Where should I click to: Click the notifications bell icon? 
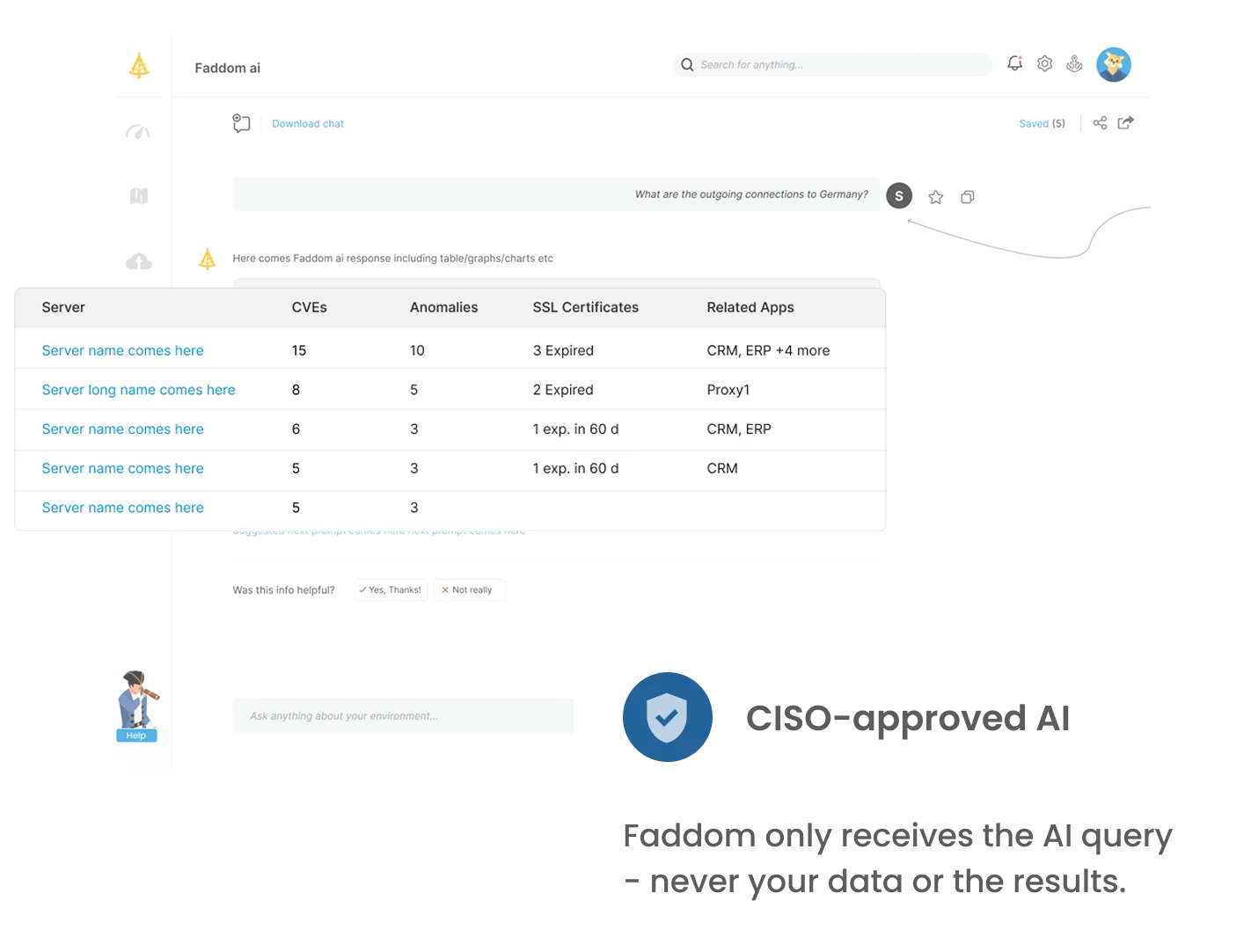pos(1014,63)
